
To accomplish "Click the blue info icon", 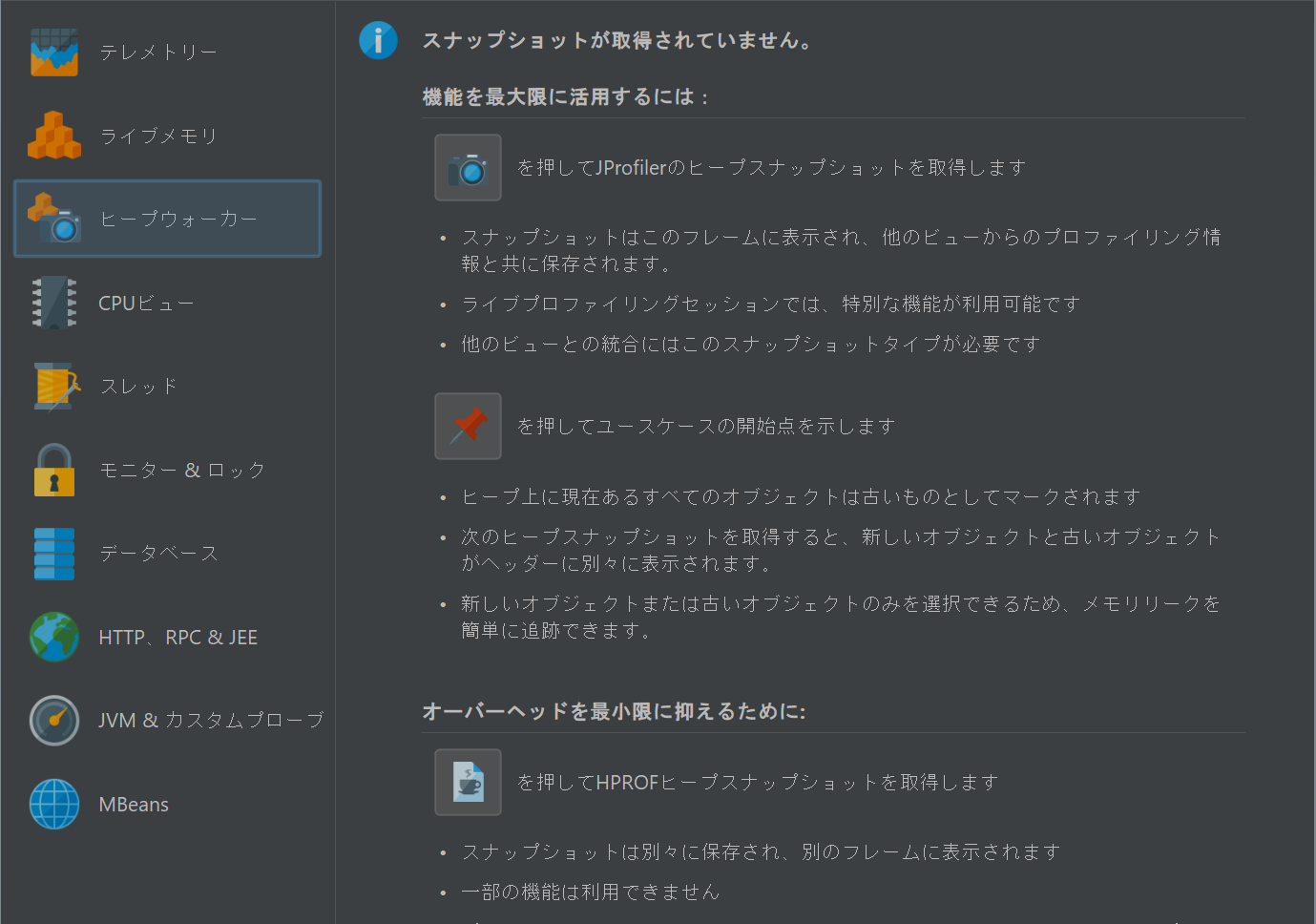I will tap(378, 40).
